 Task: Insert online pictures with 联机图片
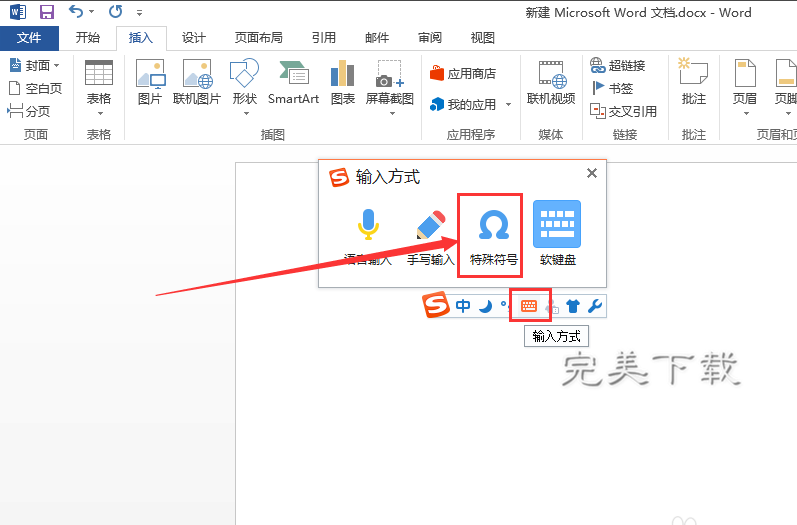[197, 81]
